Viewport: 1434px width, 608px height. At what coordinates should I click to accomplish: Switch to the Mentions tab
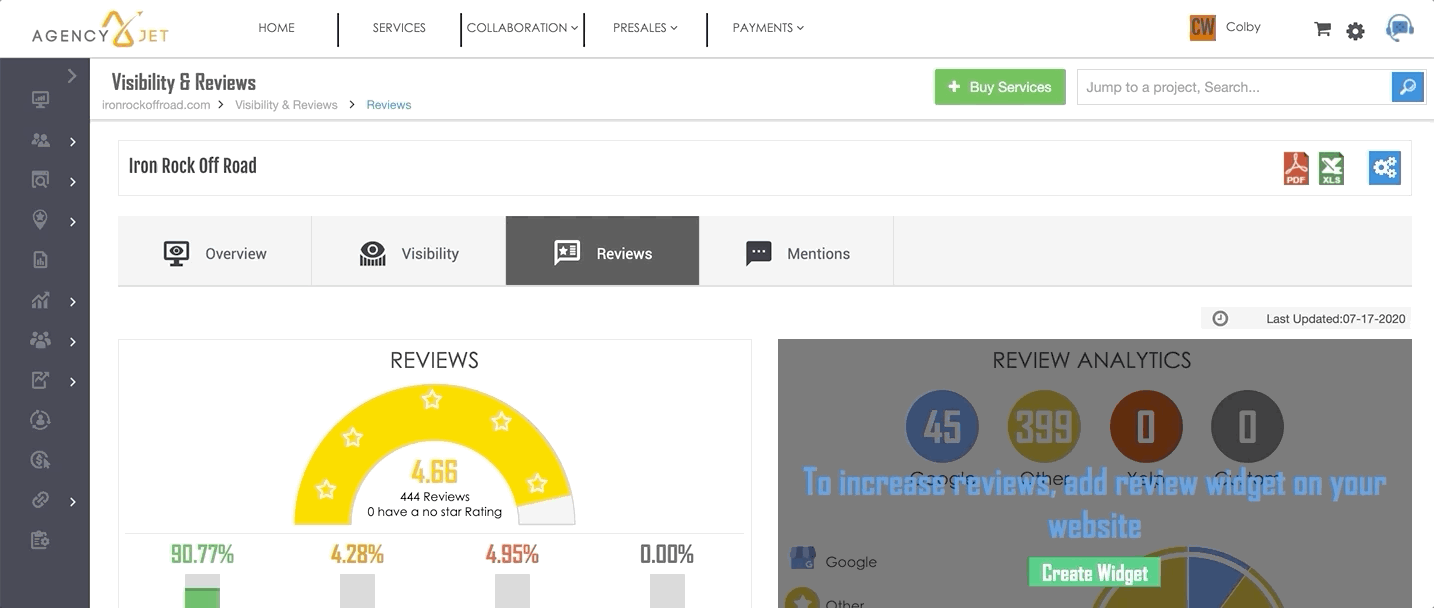coord(796,252)
